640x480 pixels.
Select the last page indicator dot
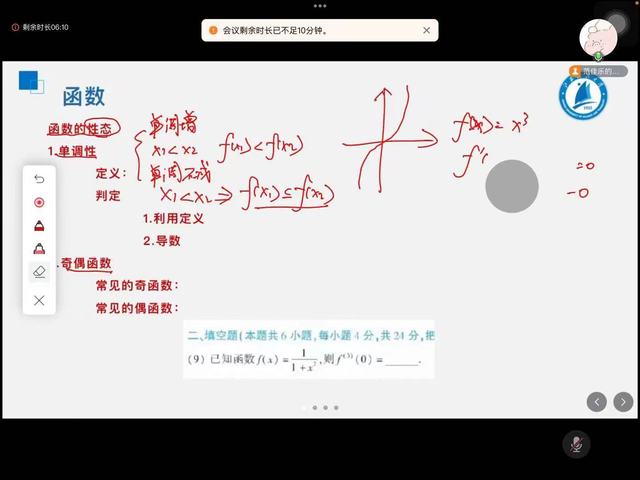(x=336, y=408)
